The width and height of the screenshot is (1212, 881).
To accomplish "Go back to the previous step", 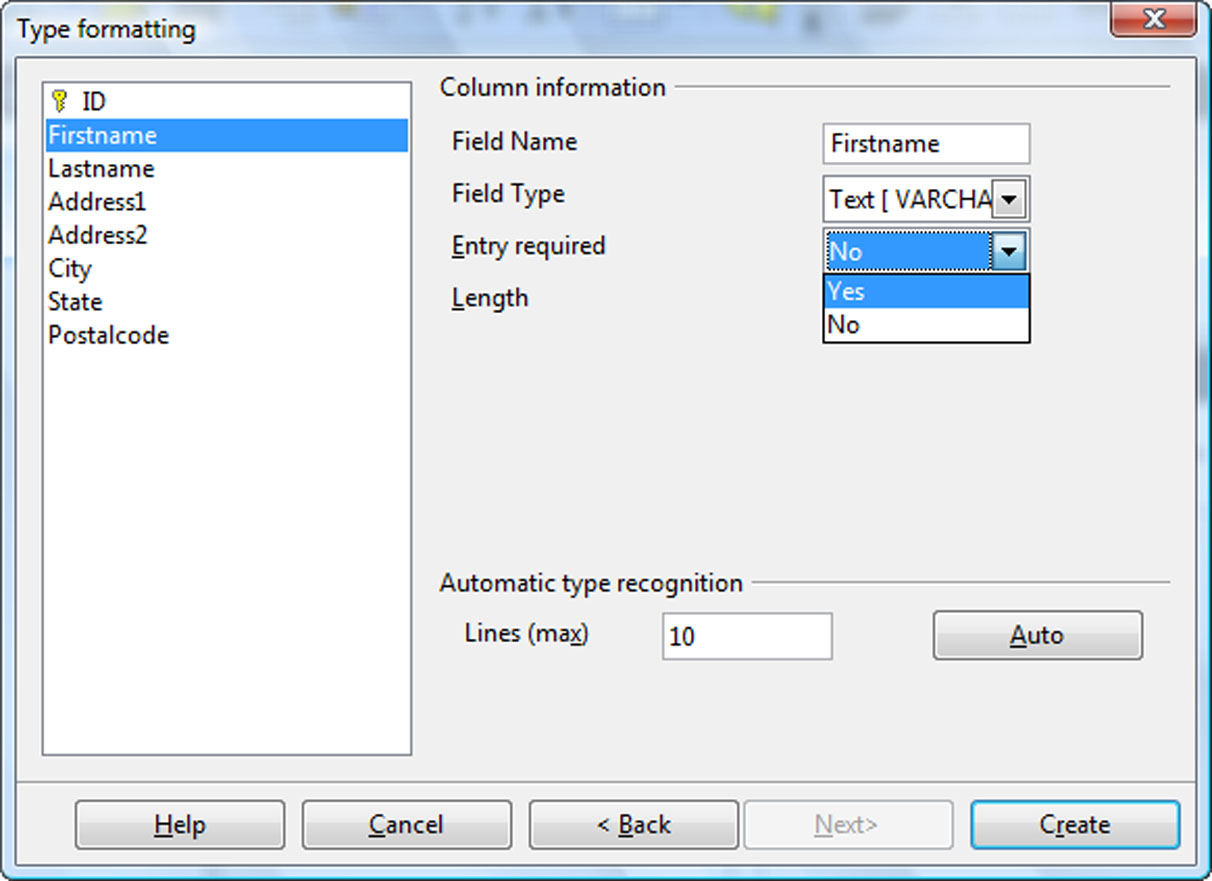I will point(633,825).
